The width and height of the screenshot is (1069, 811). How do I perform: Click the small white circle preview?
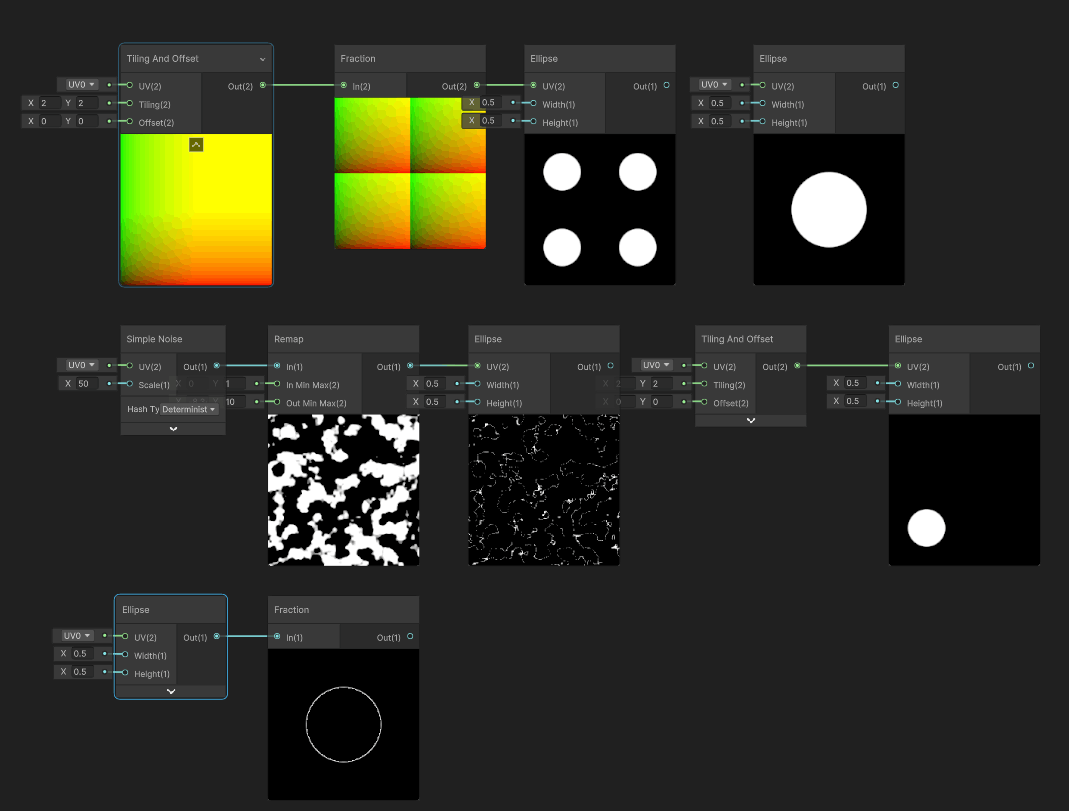click(965, 490)
